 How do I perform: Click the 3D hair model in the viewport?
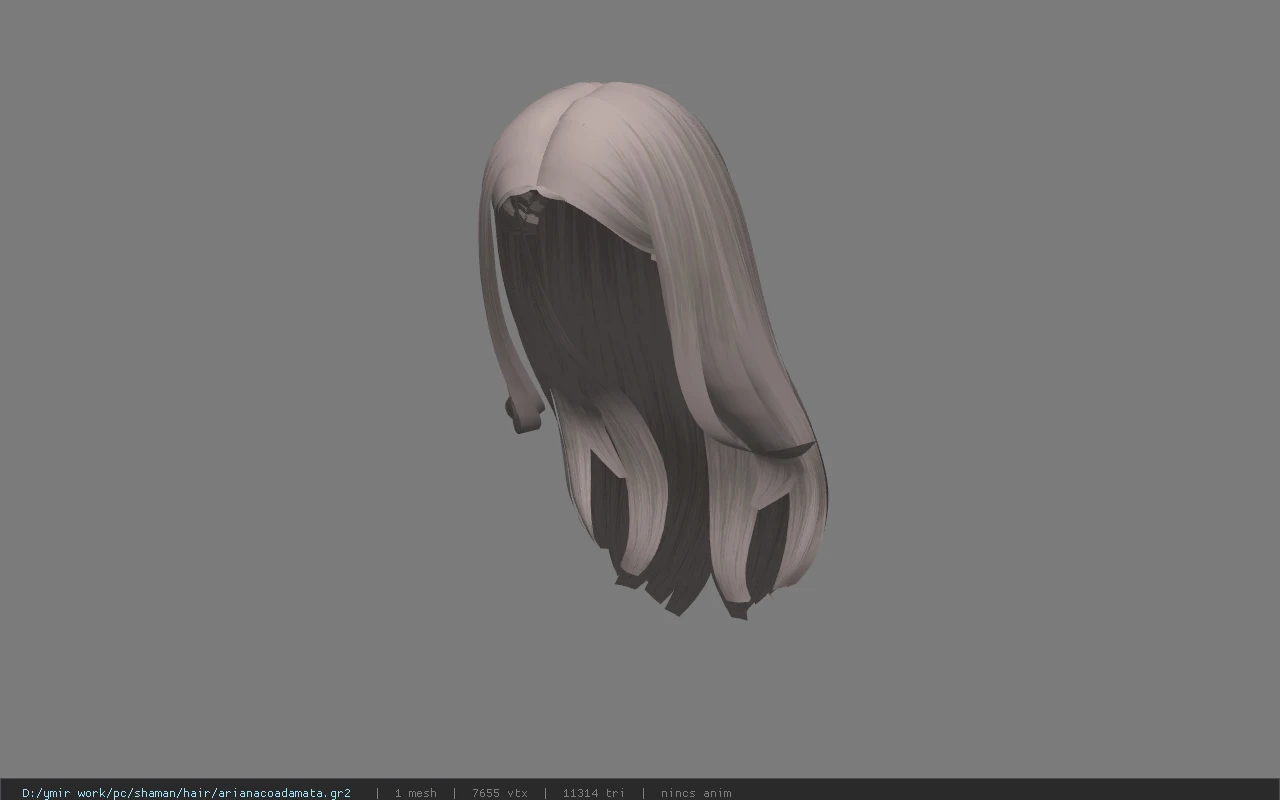(652, 350)
